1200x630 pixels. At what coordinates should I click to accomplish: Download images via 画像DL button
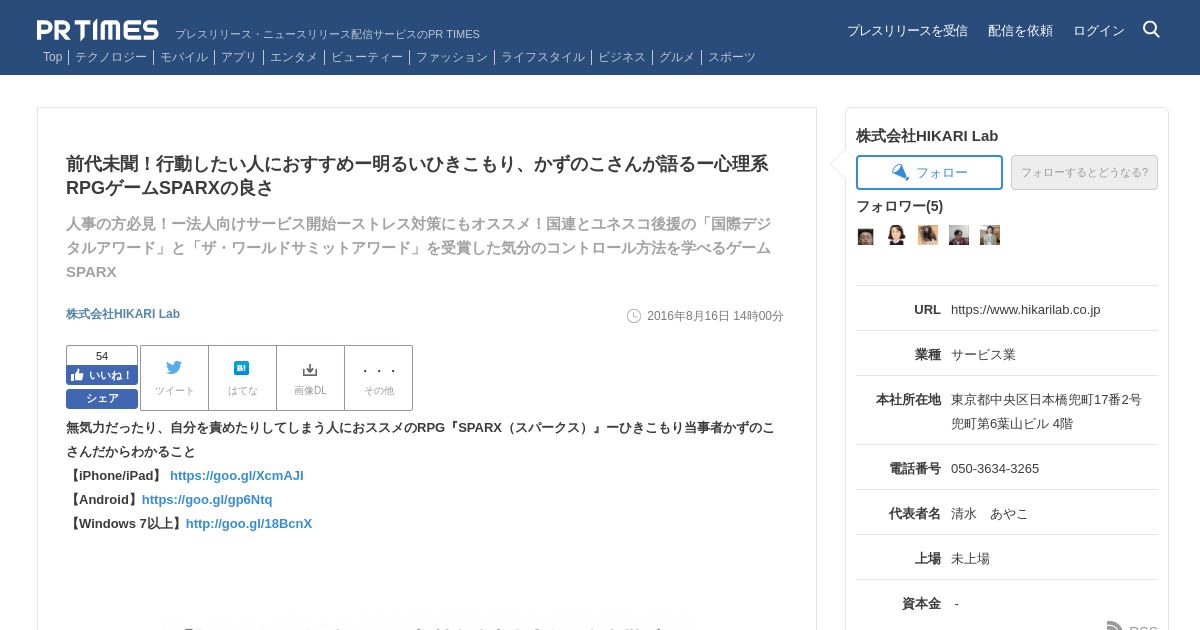click(x=310, y=378)
